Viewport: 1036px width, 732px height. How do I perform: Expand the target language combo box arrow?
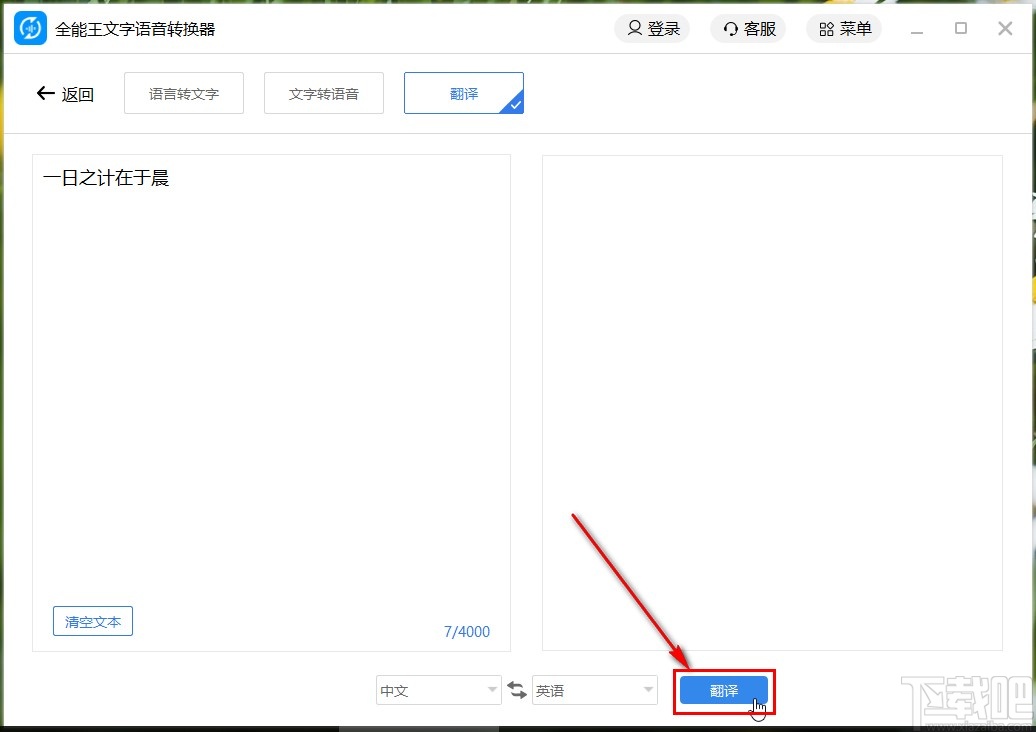click(x=649, y=690)
